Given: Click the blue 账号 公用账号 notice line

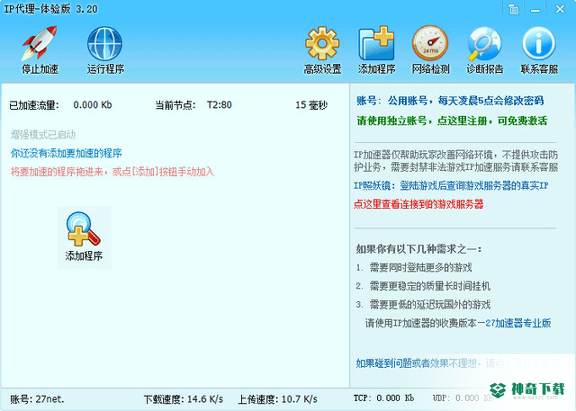Looking at the screenshot, I should click(x=450, y=100).
